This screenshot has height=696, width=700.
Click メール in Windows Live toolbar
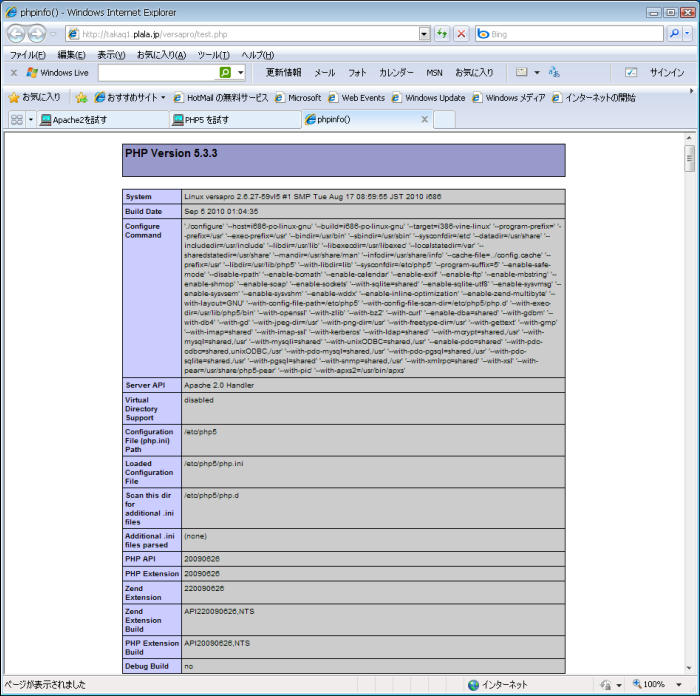pos(324,72)
